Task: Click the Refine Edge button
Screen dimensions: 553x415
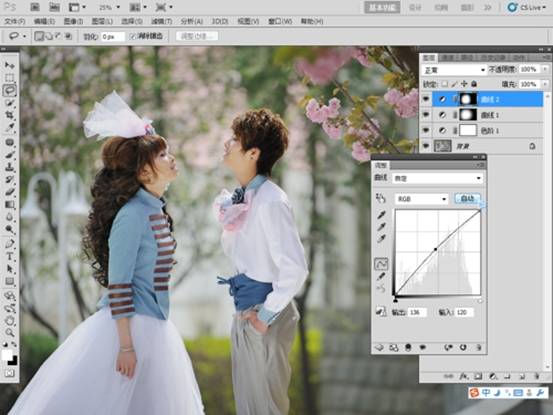Action: click(x=197, y=36)
